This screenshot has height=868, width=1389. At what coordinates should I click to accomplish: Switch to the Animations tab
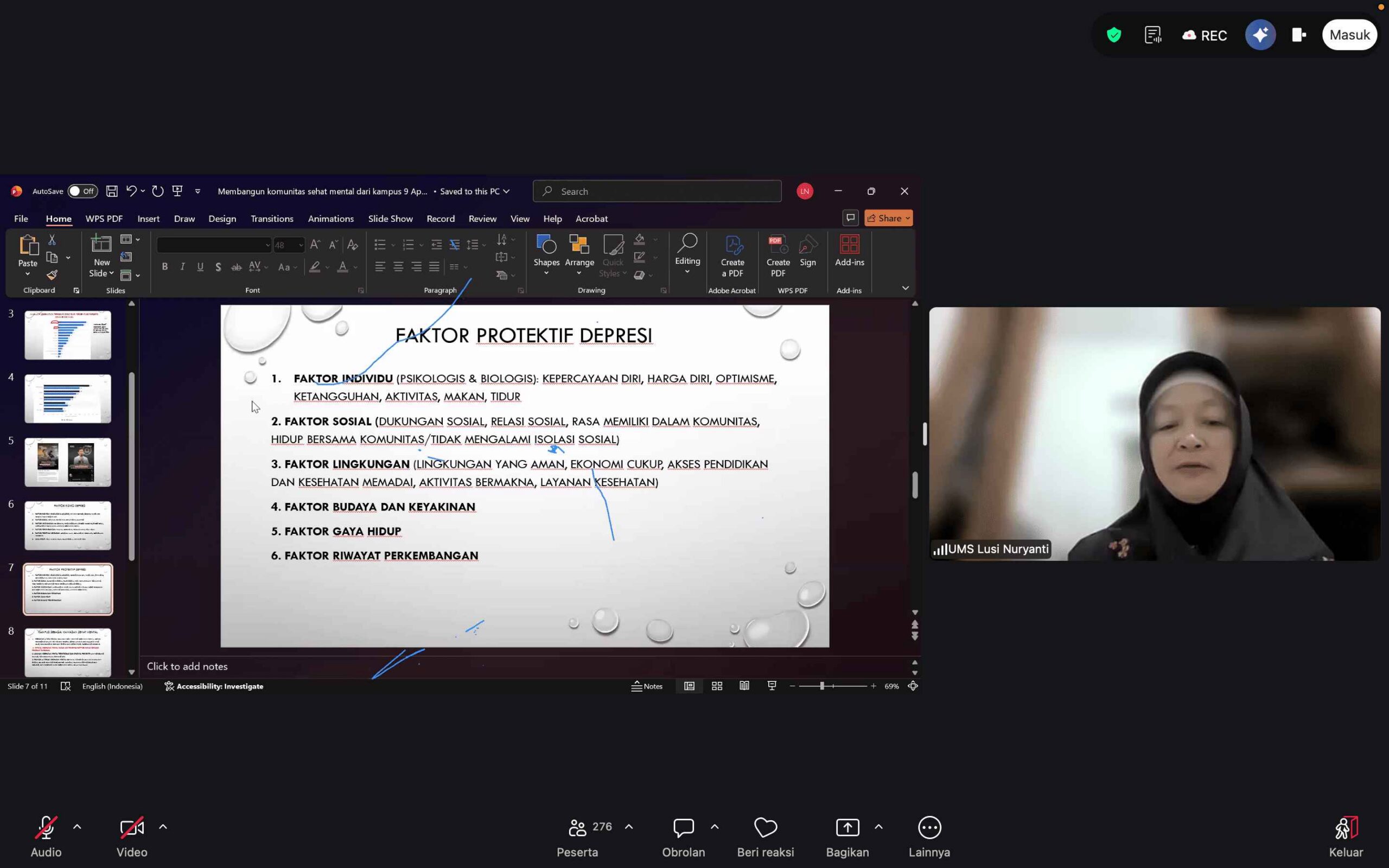tap(330, 219)
